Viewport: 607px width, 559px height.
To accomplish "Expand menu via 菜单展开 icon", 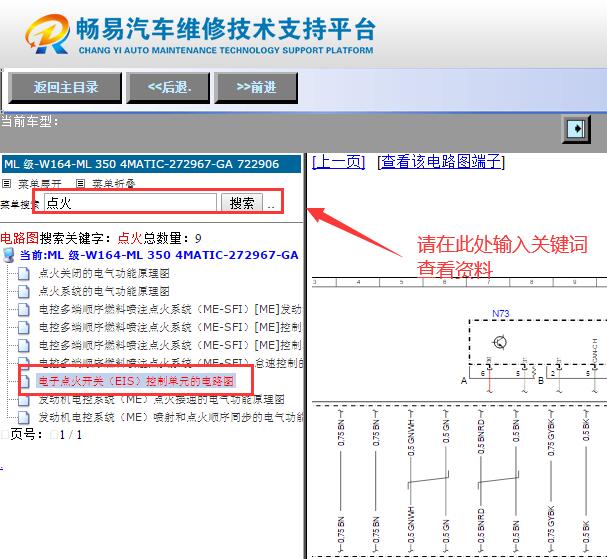I will point(7,183).
